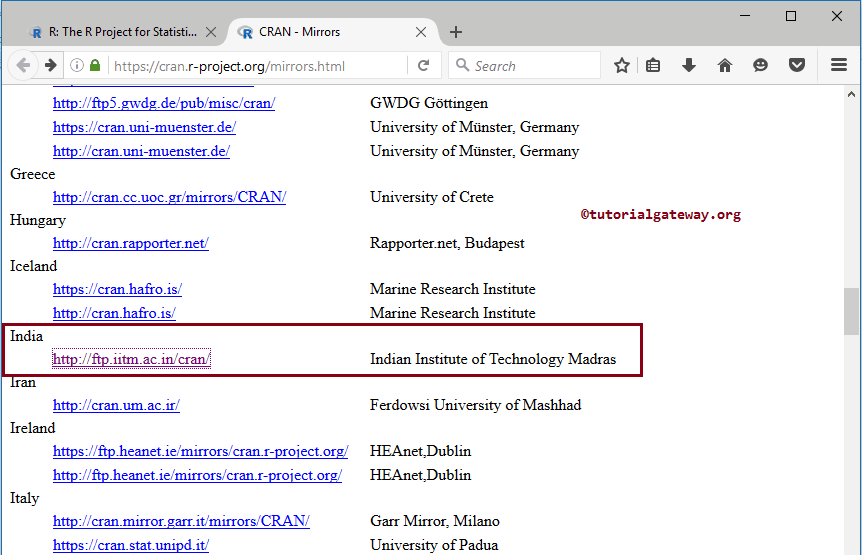Click 'Ferdowsi University of Mashhad' text

(x=476, y=406)
